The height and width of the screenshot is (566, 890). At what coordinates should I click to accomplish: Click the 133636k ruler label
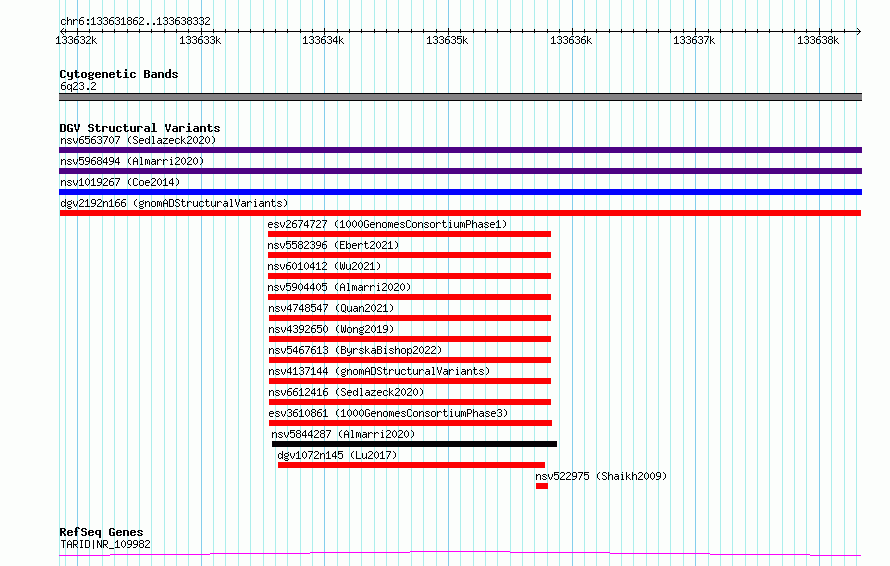point(571,40)
